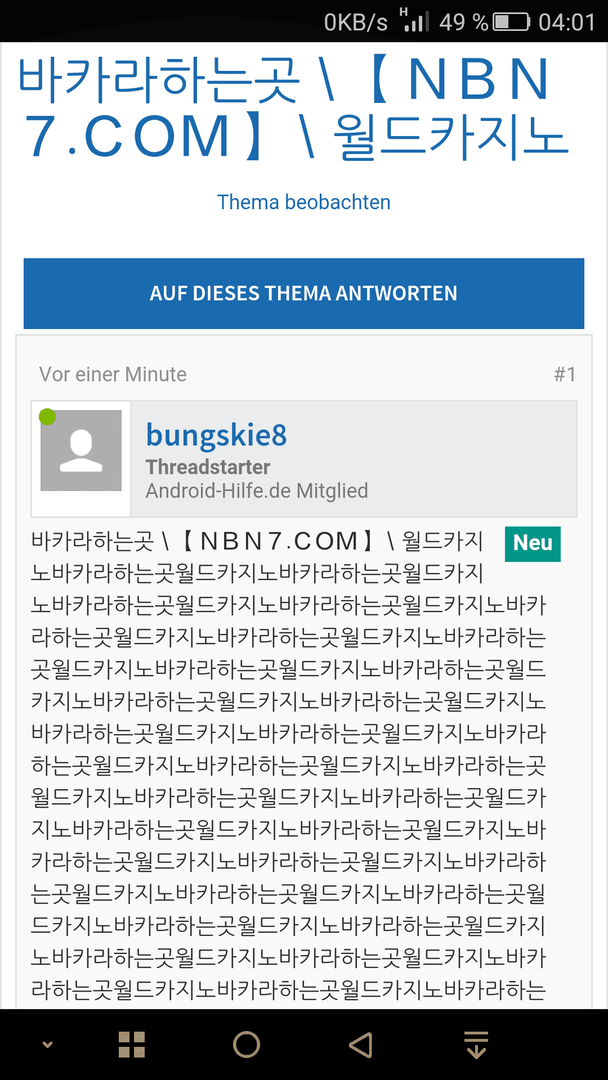Open recent apps with the four-squares icon

pyautogui.click(x=132, y=1044)
